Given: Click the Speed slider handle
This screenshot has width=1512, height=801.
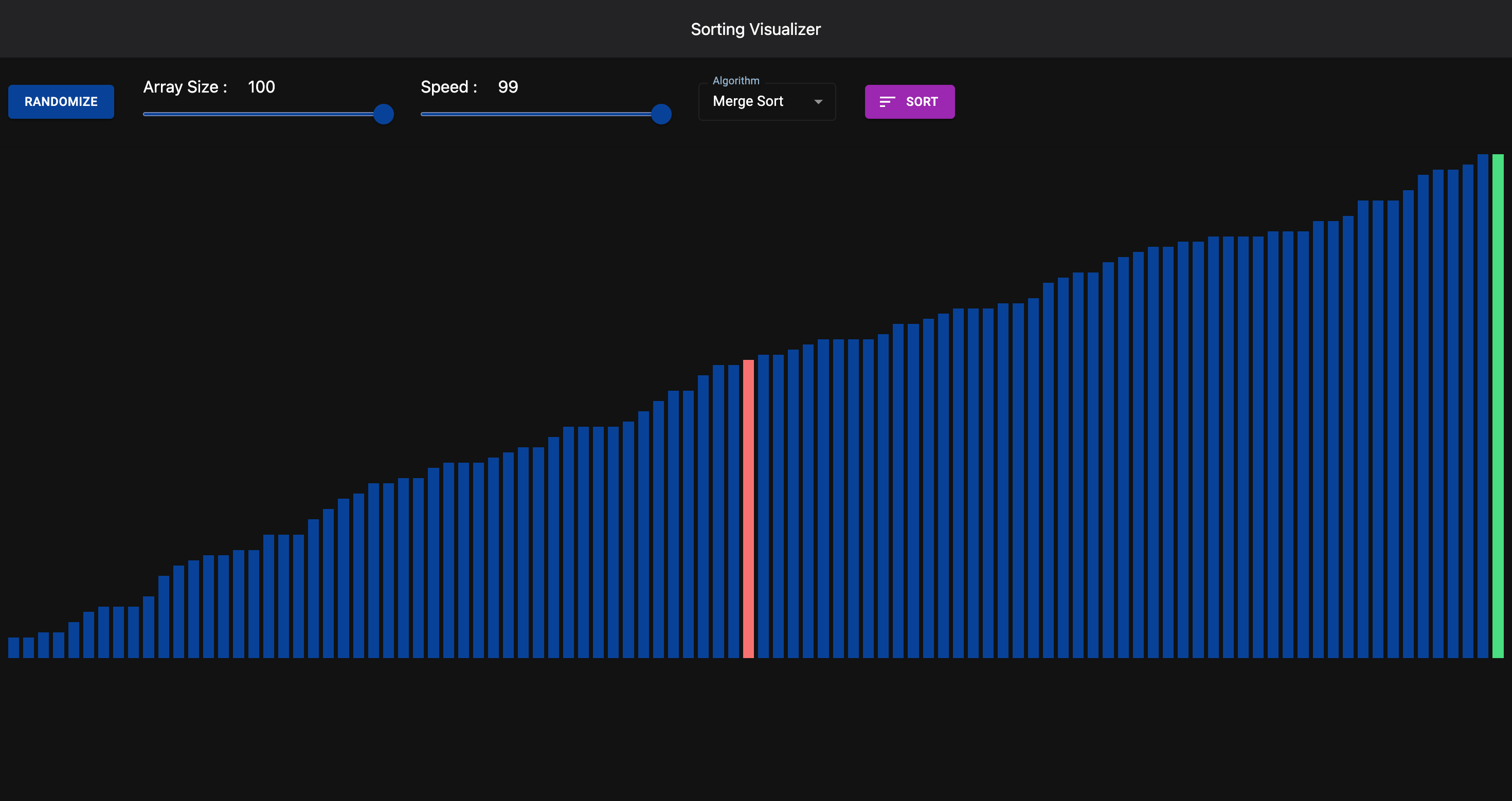Looking at the screenshot, I should coord(661,114).
